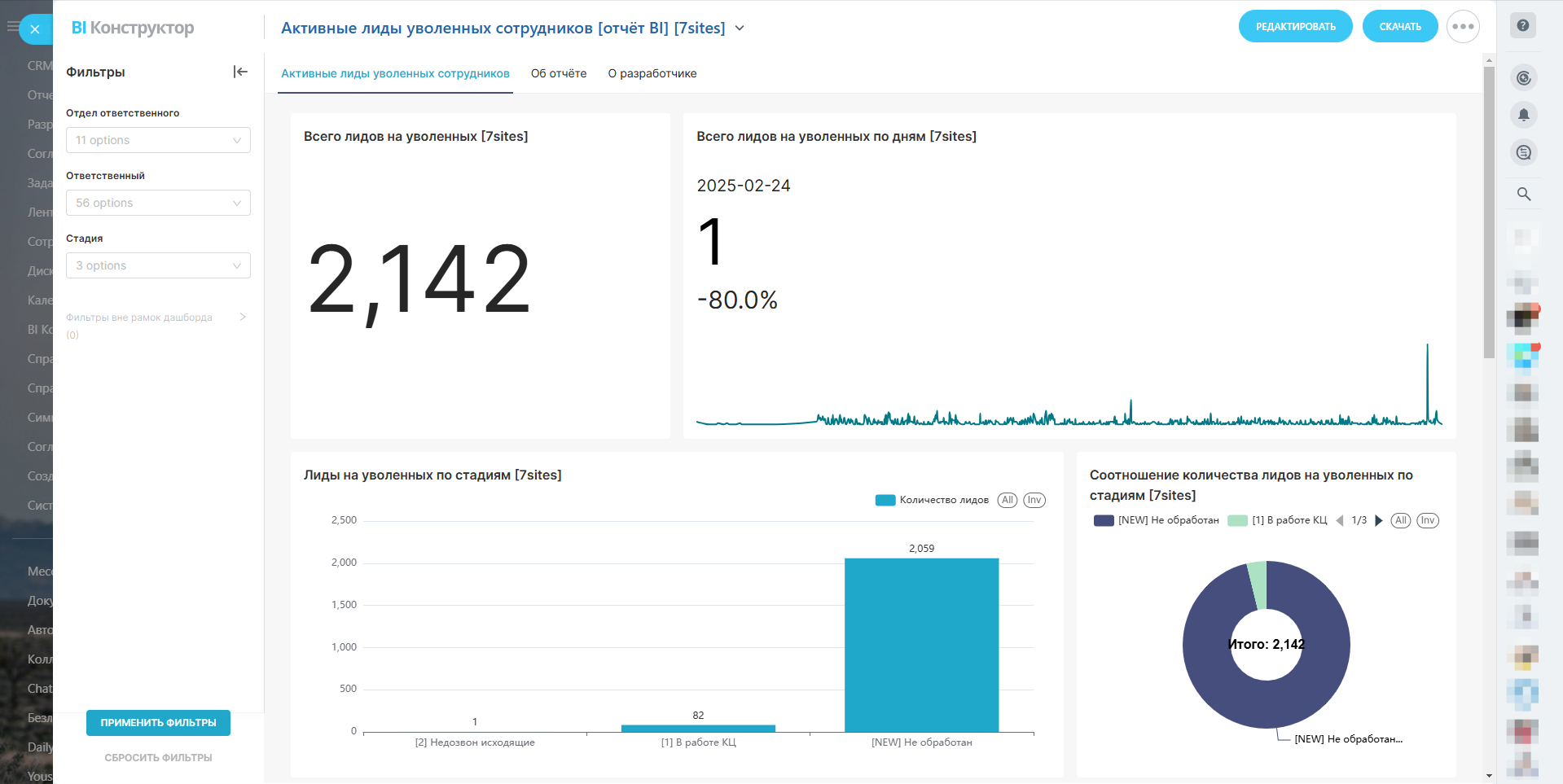Toggle Inv legend in bar chart

[1034, 500]
